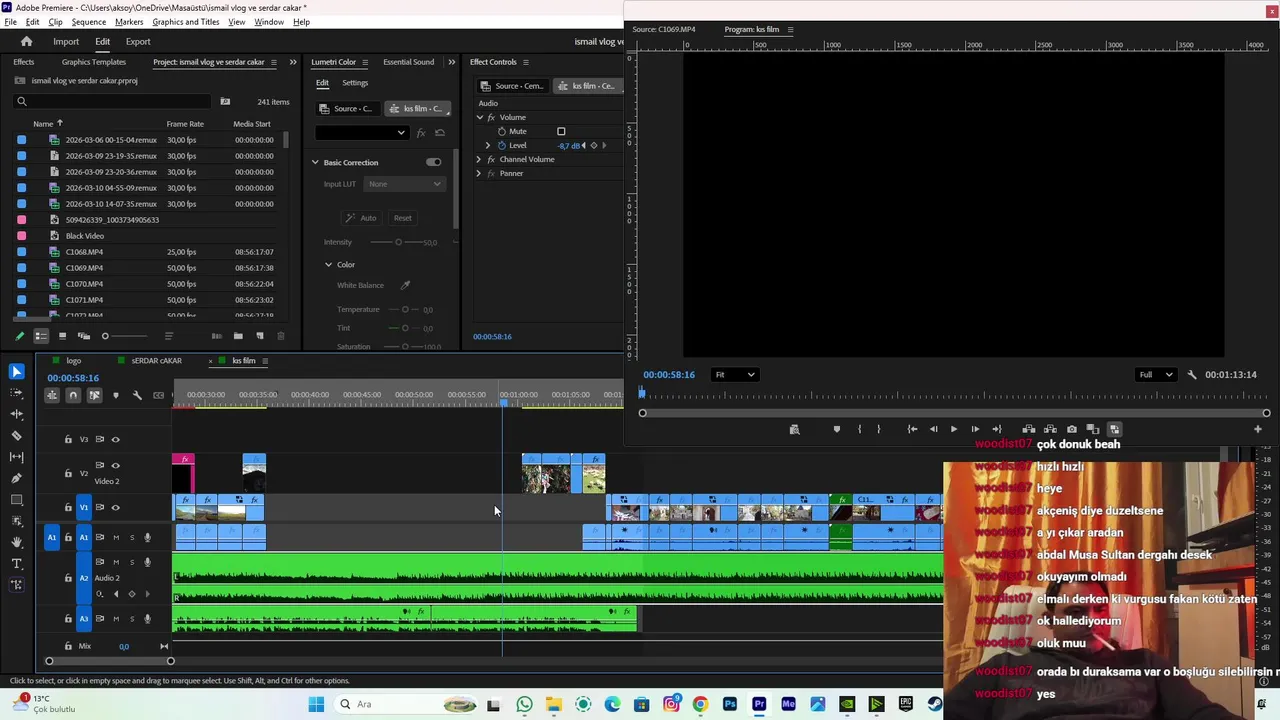Add a marker in the timeline

point(115,395)
